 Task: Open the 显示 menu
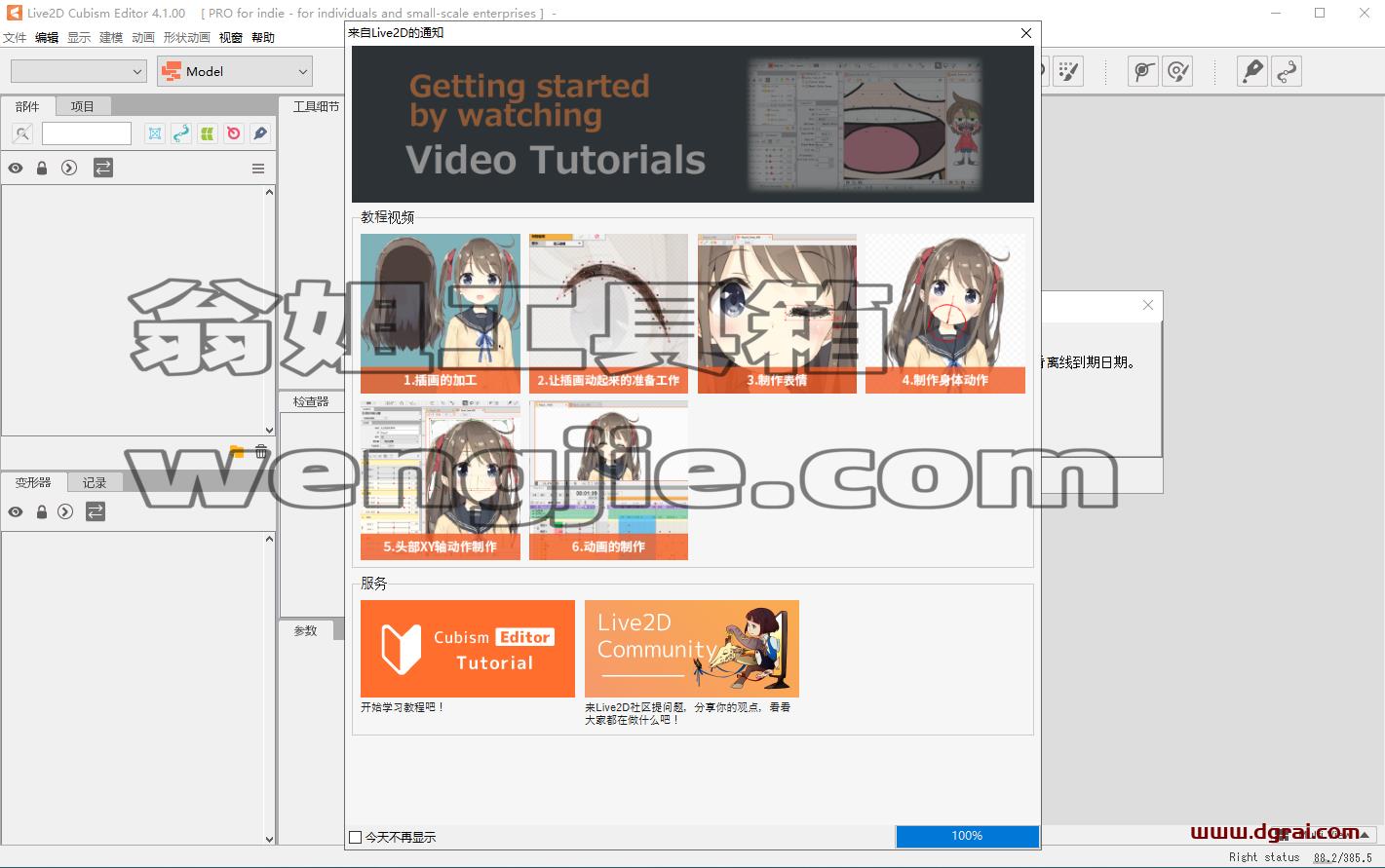(79, 38)
